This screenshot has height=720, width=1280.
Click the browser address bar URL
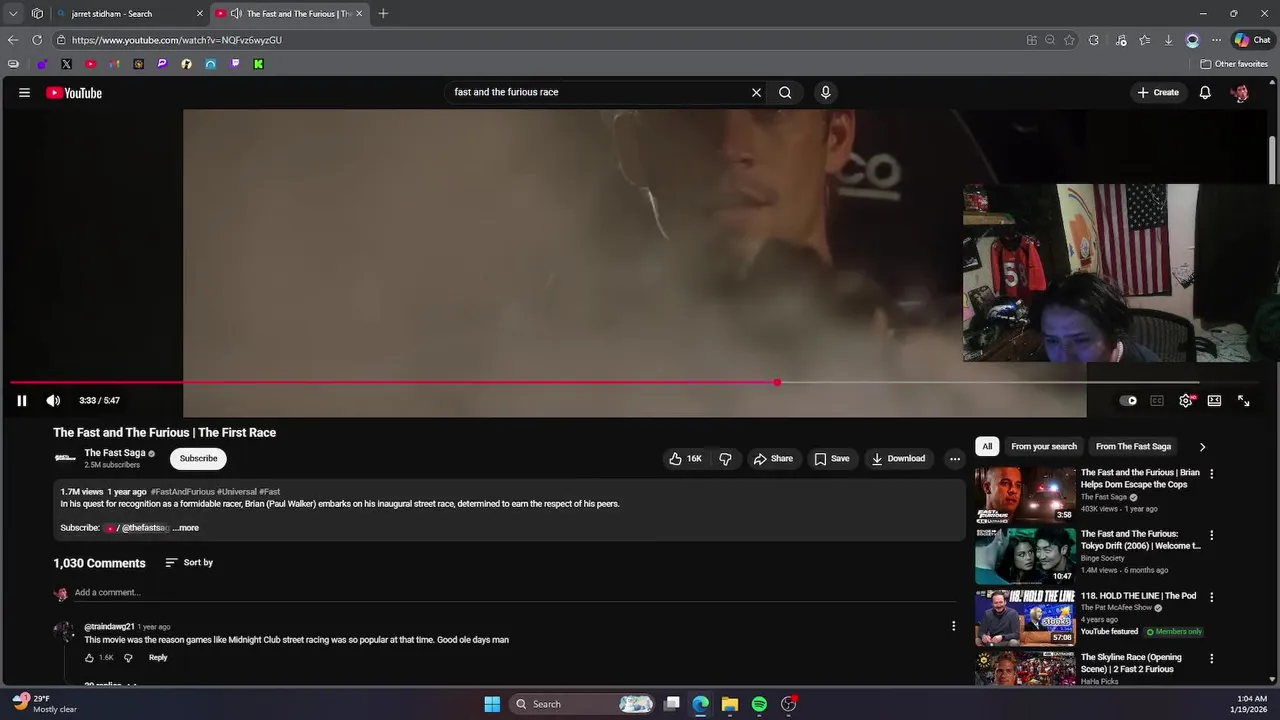point(177,40)
